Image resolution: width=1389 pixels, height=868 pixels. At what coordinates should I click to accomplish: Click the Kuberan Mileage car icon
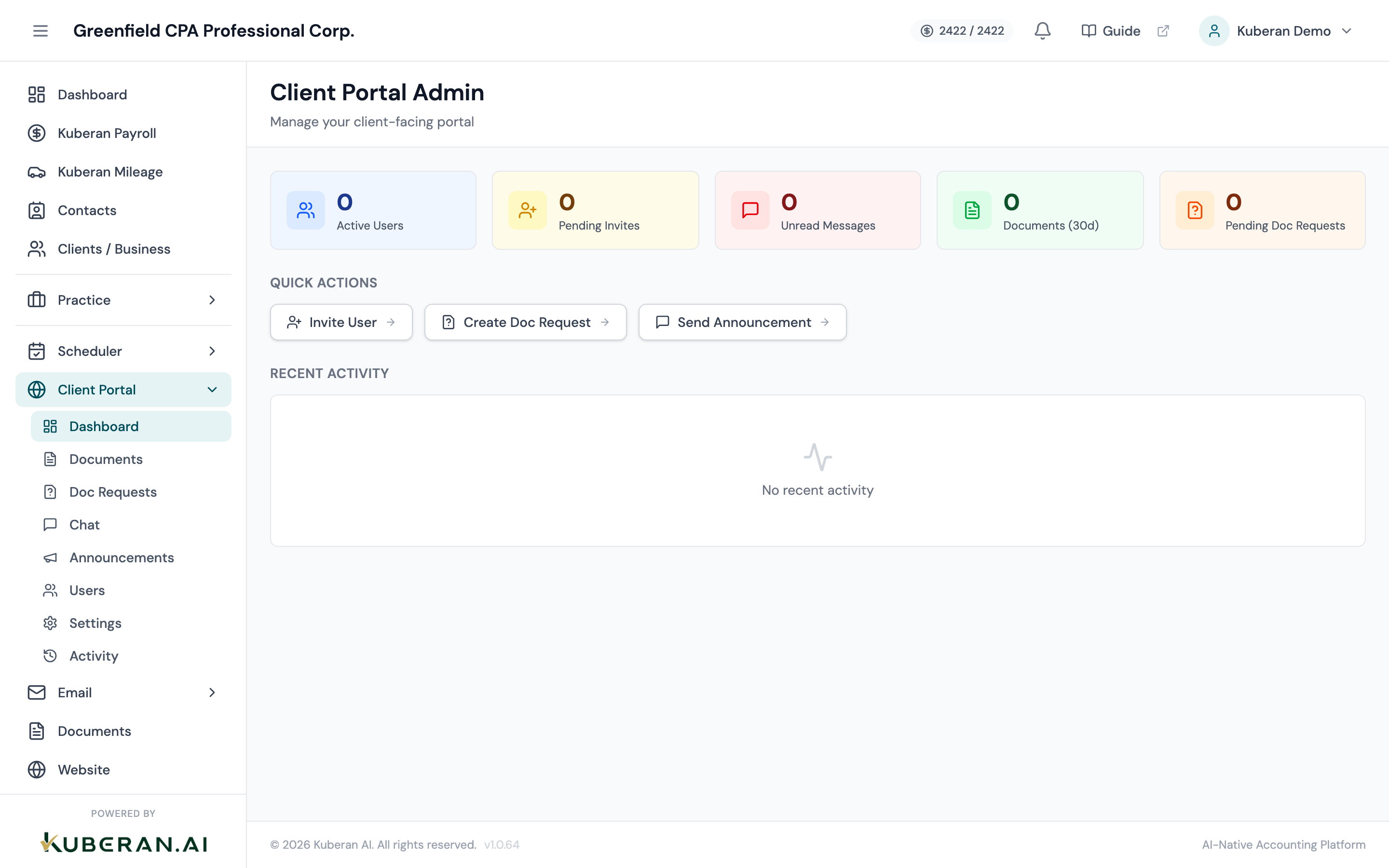[x=37, y=172]
